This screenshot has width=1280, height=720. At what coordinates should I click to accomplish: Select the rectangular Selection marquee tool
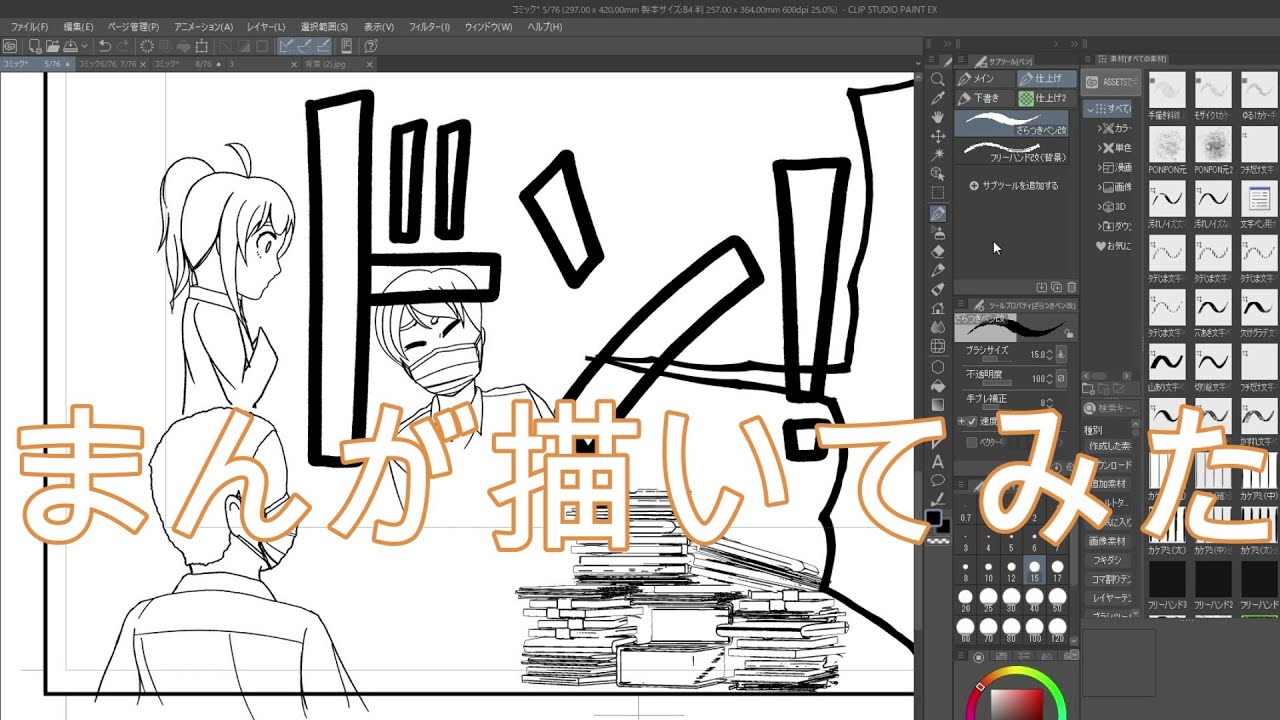[x=938, y=193]
